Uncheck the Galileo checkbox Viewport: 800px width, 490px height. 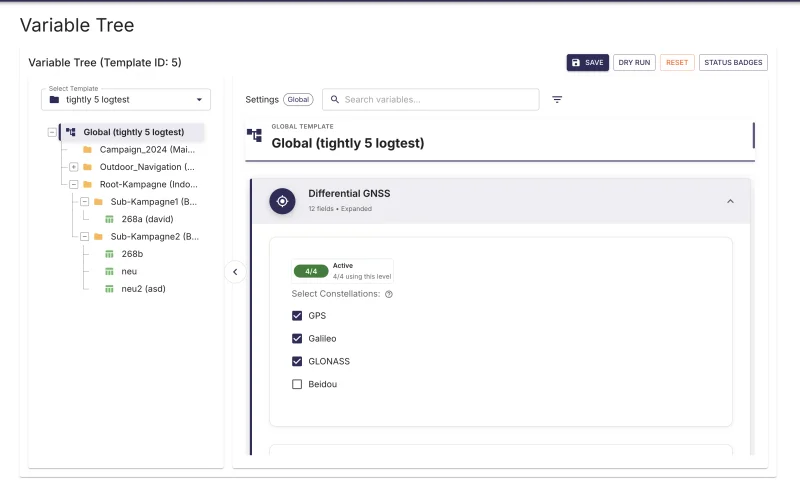tap(297, 338)
